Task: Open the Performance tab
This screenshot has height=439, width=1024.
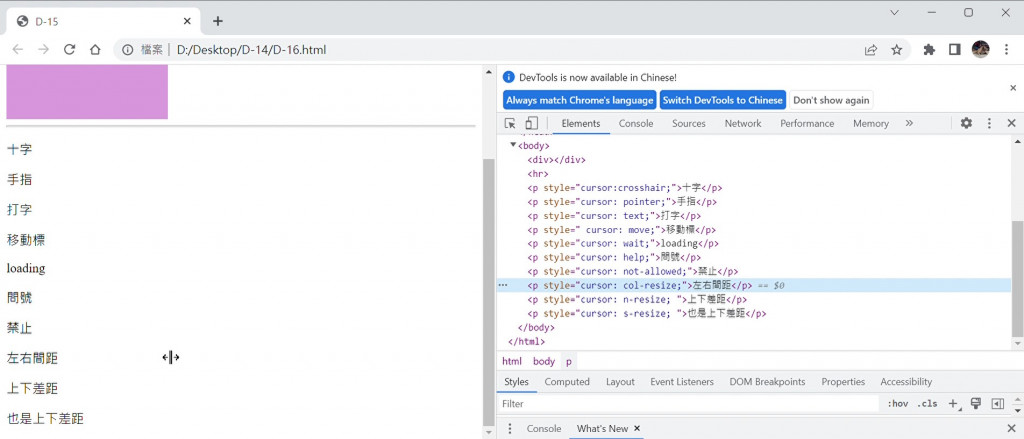Action: [807, 123]
